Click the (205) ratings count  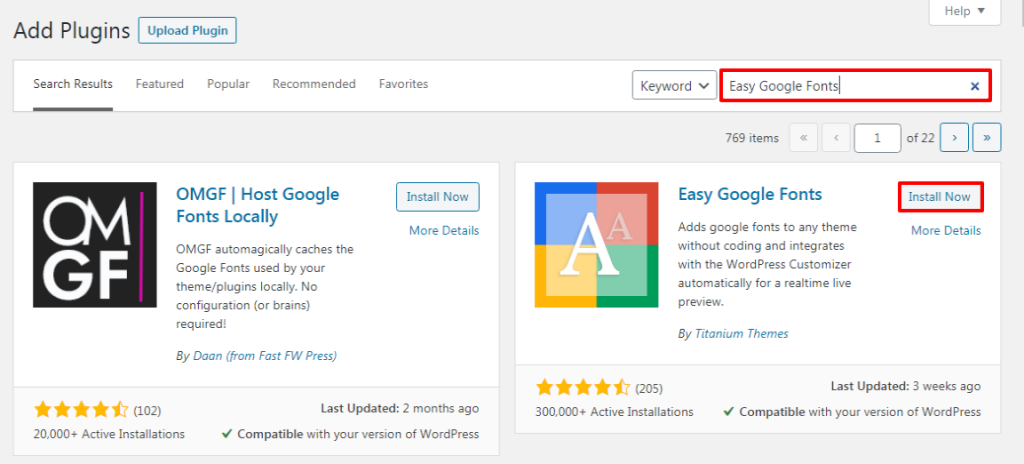coord(649,389)
